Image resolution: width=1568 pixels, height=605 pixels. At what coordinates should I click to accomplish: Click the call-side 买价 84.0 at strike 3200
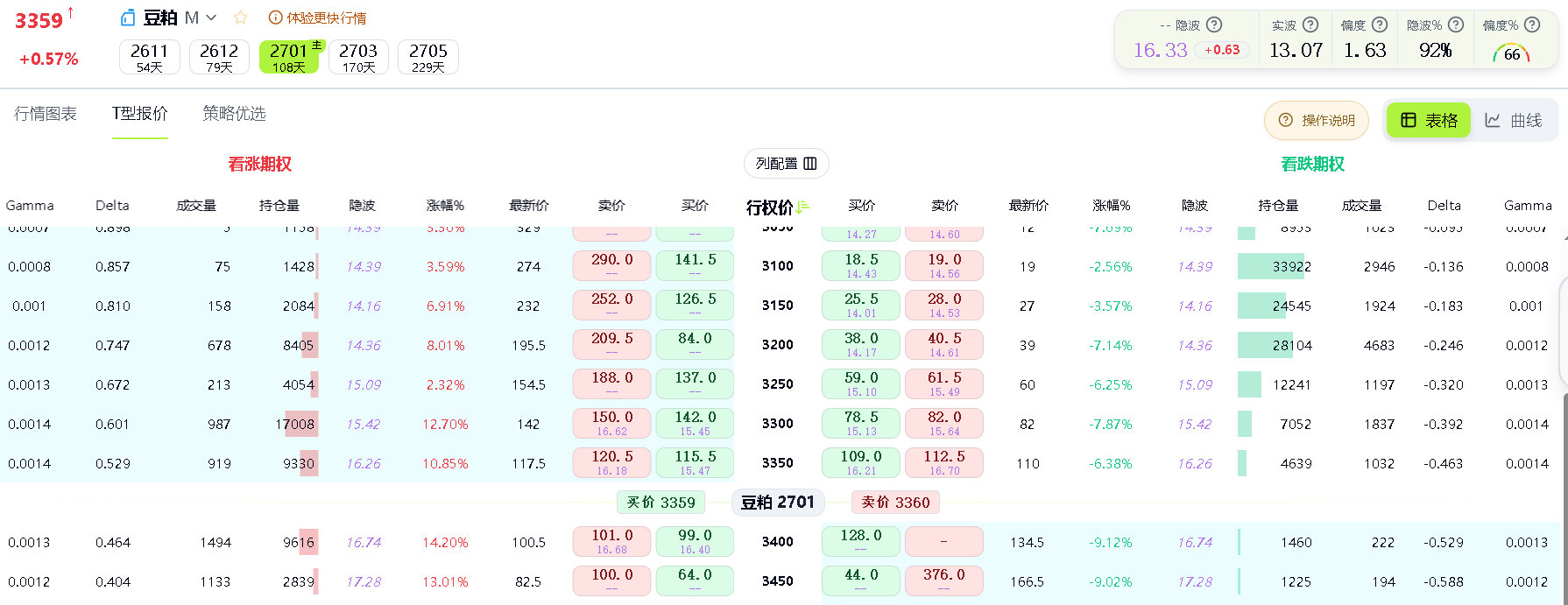[695, 344]
